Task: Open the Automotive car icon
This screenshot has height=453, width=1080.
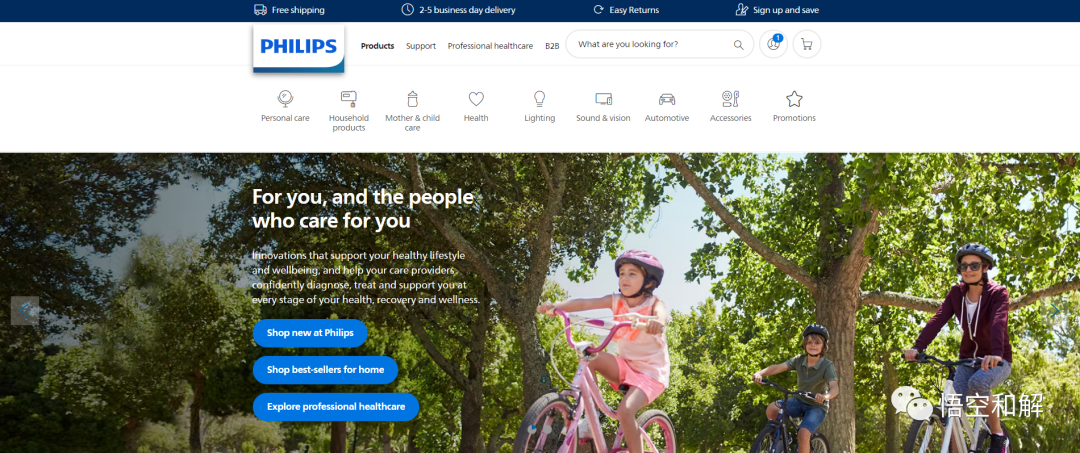Action: (667, 98)
